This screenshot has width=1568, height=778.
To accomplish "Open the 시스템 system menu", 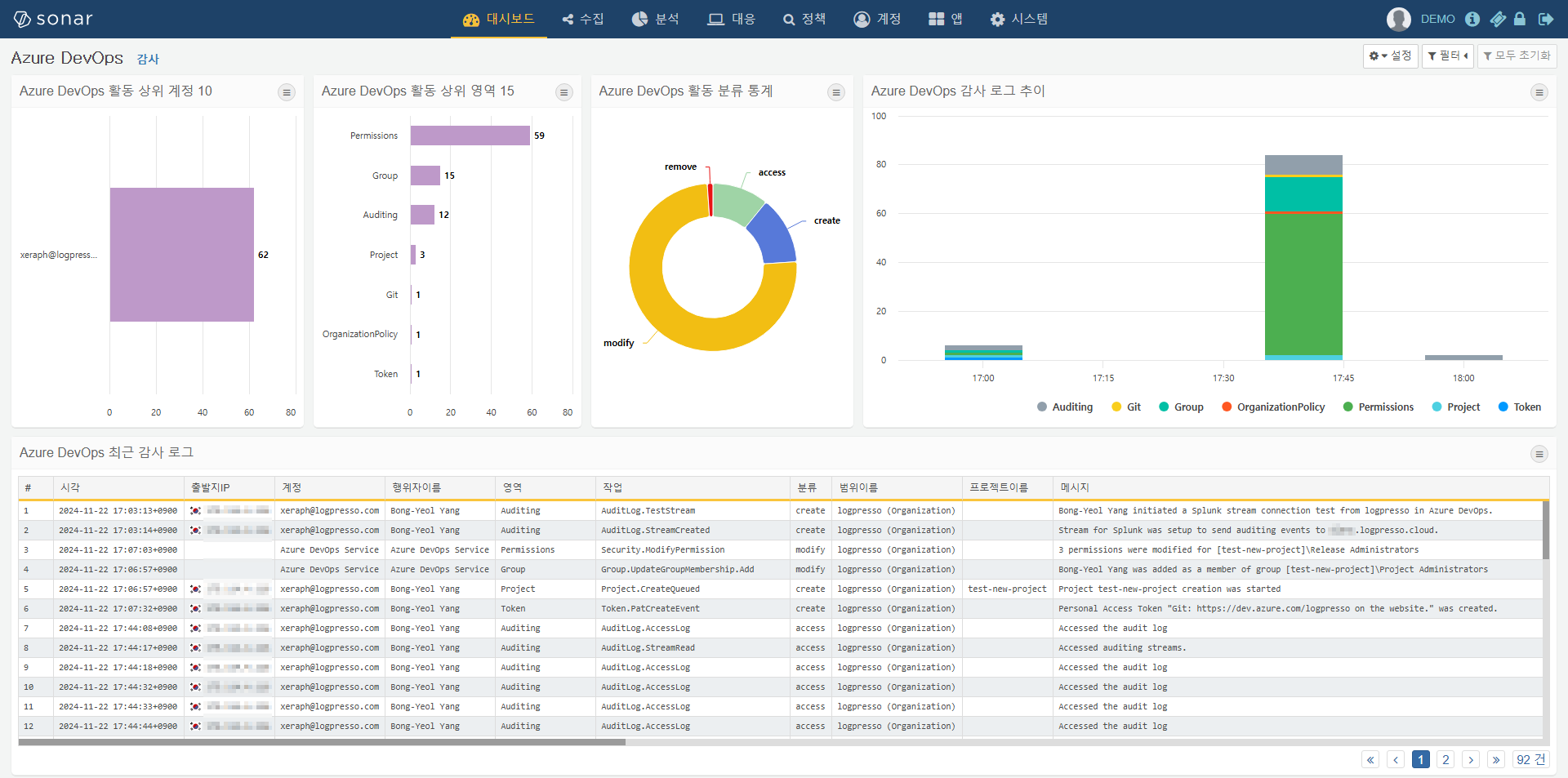I will click(1019, 19).
